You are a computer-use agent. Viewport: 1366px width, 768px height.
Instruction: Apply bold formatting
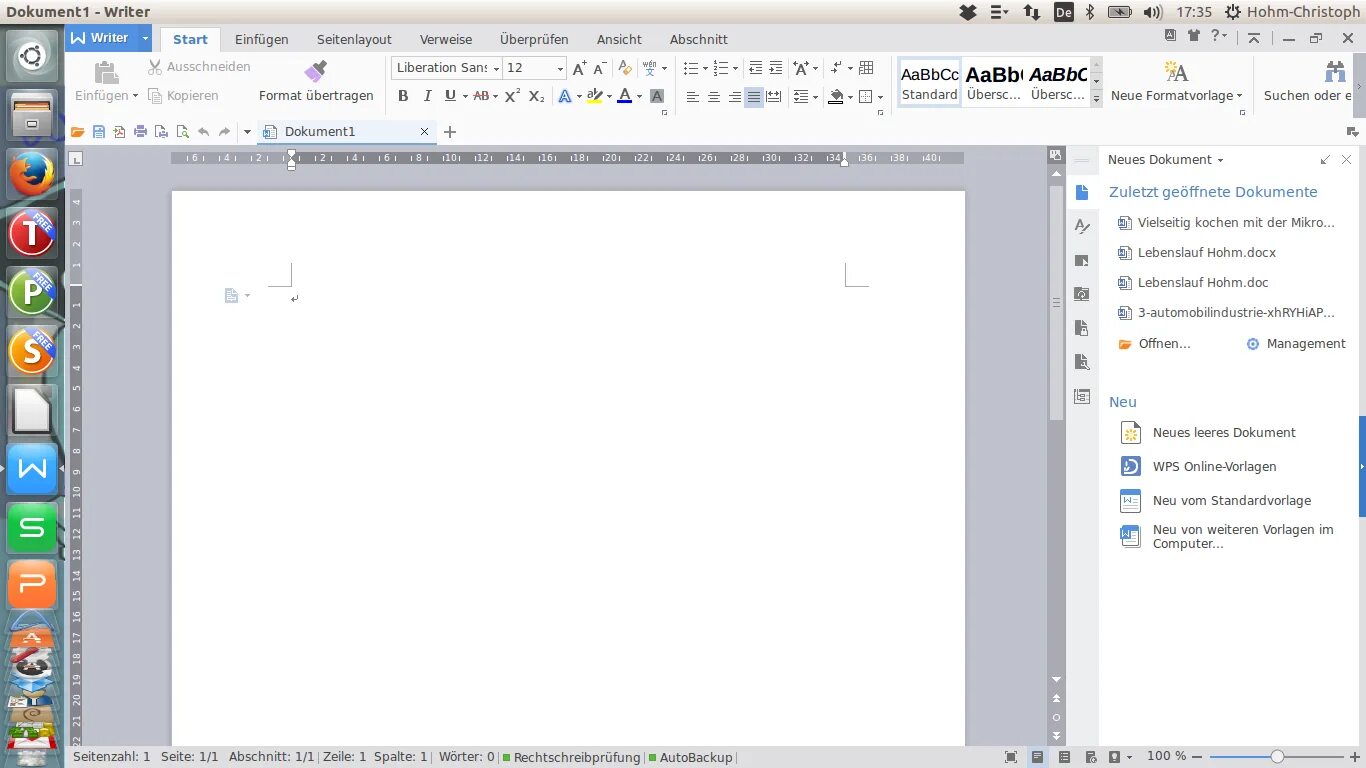tap(403, 96)
